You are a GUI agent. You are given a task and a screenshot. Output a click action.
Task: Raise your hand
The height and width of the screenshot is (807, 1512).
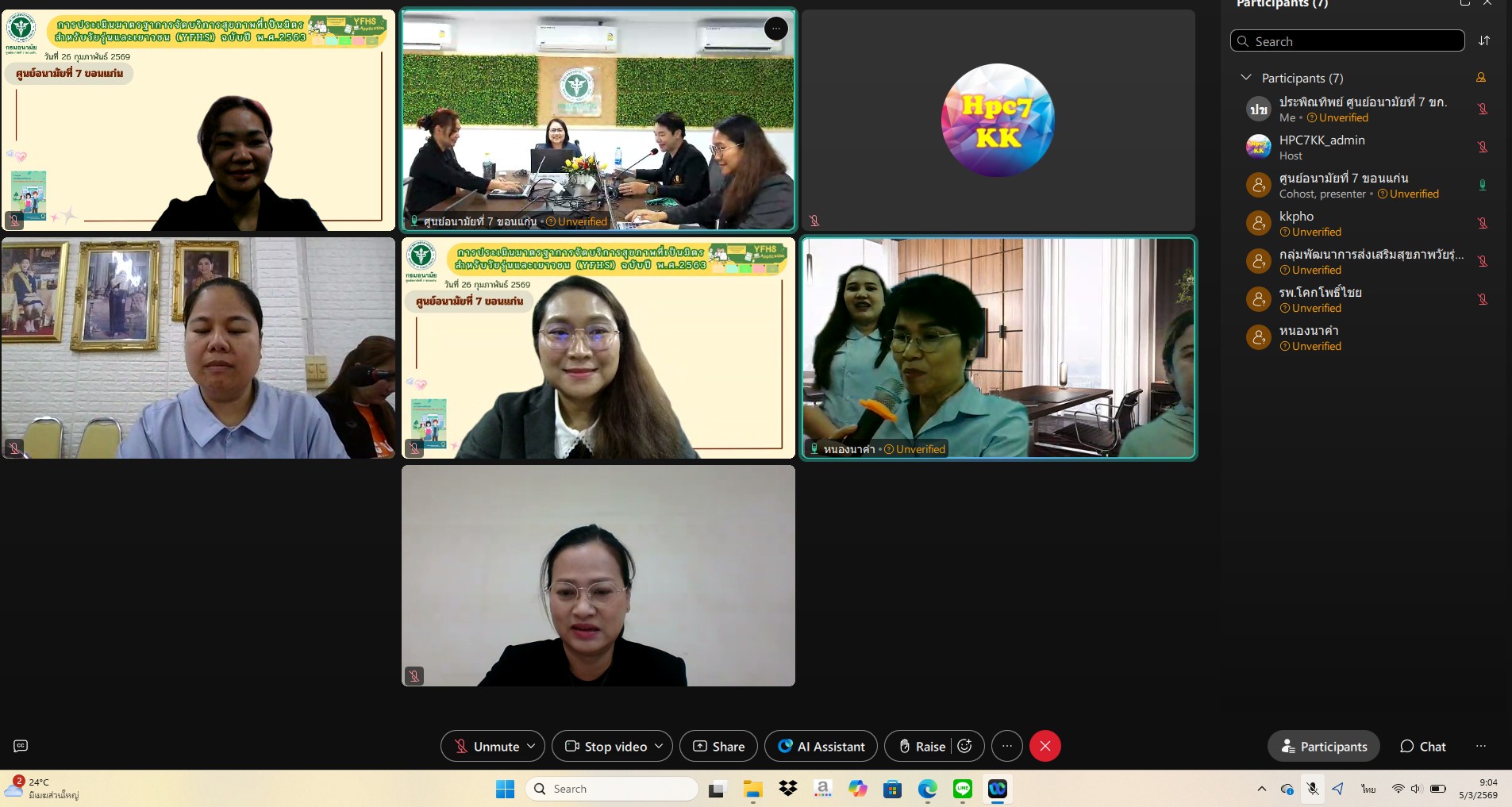coord(921,746)
